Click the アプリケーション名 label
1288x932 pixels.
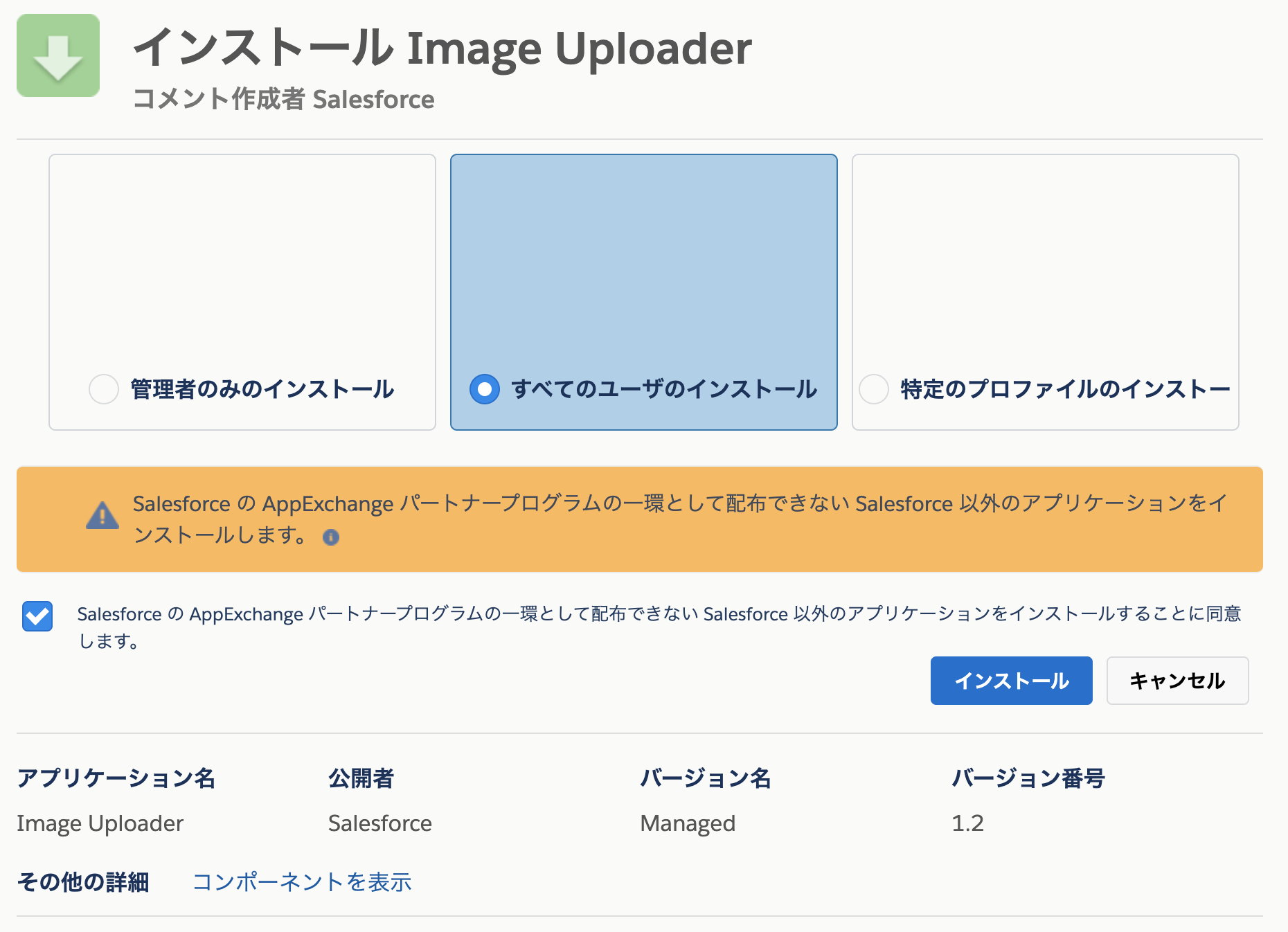pyautogui.click(x=116, y=778)
